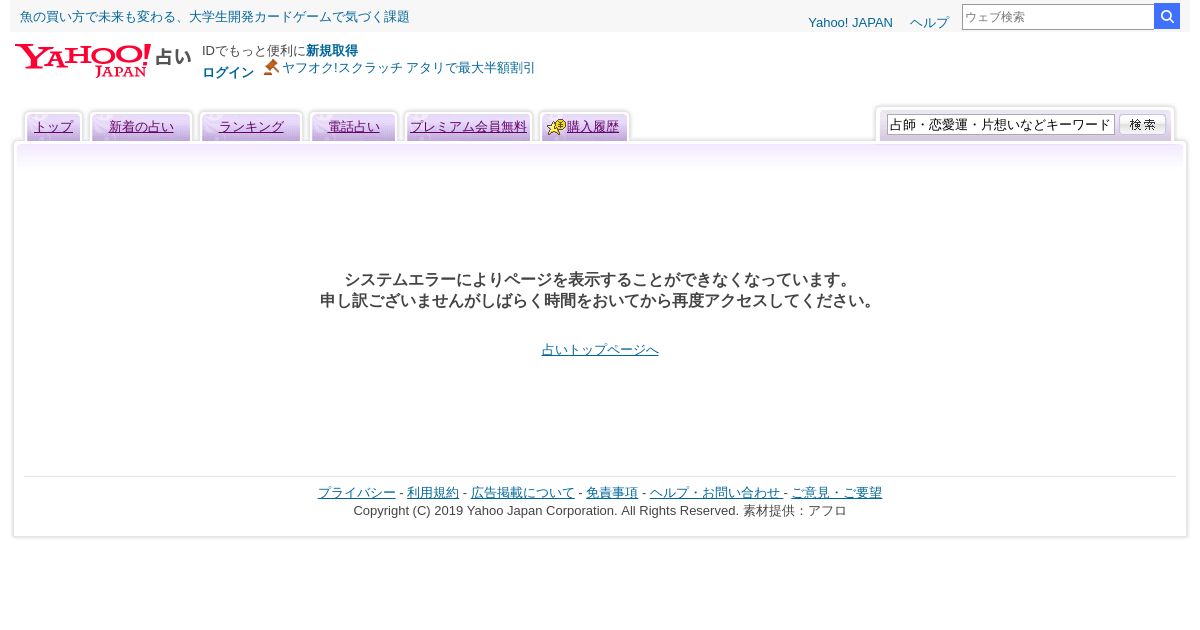Click the blue web search magnifier button
Viewport: 1200px width, 630px height.
coord(1167,17)
